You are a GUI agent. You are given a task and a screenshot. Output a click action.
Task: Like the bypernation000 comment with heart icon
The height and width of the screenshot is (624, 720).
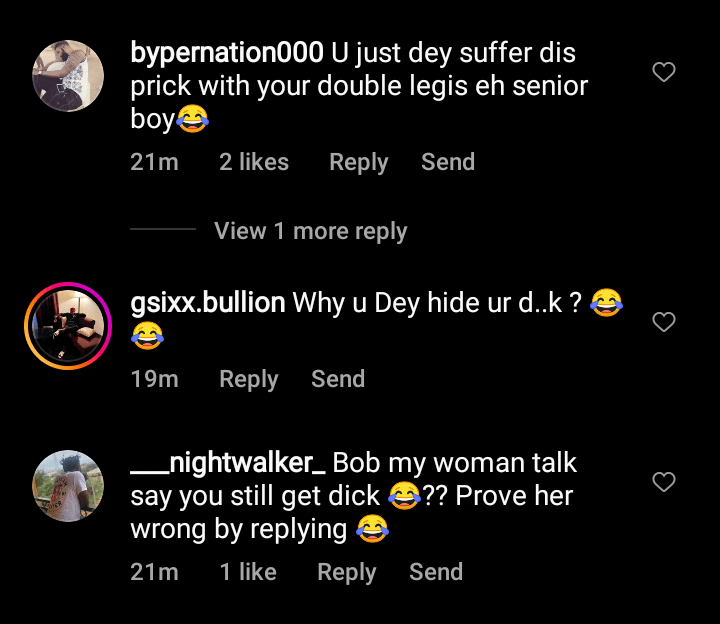point(664,72)
